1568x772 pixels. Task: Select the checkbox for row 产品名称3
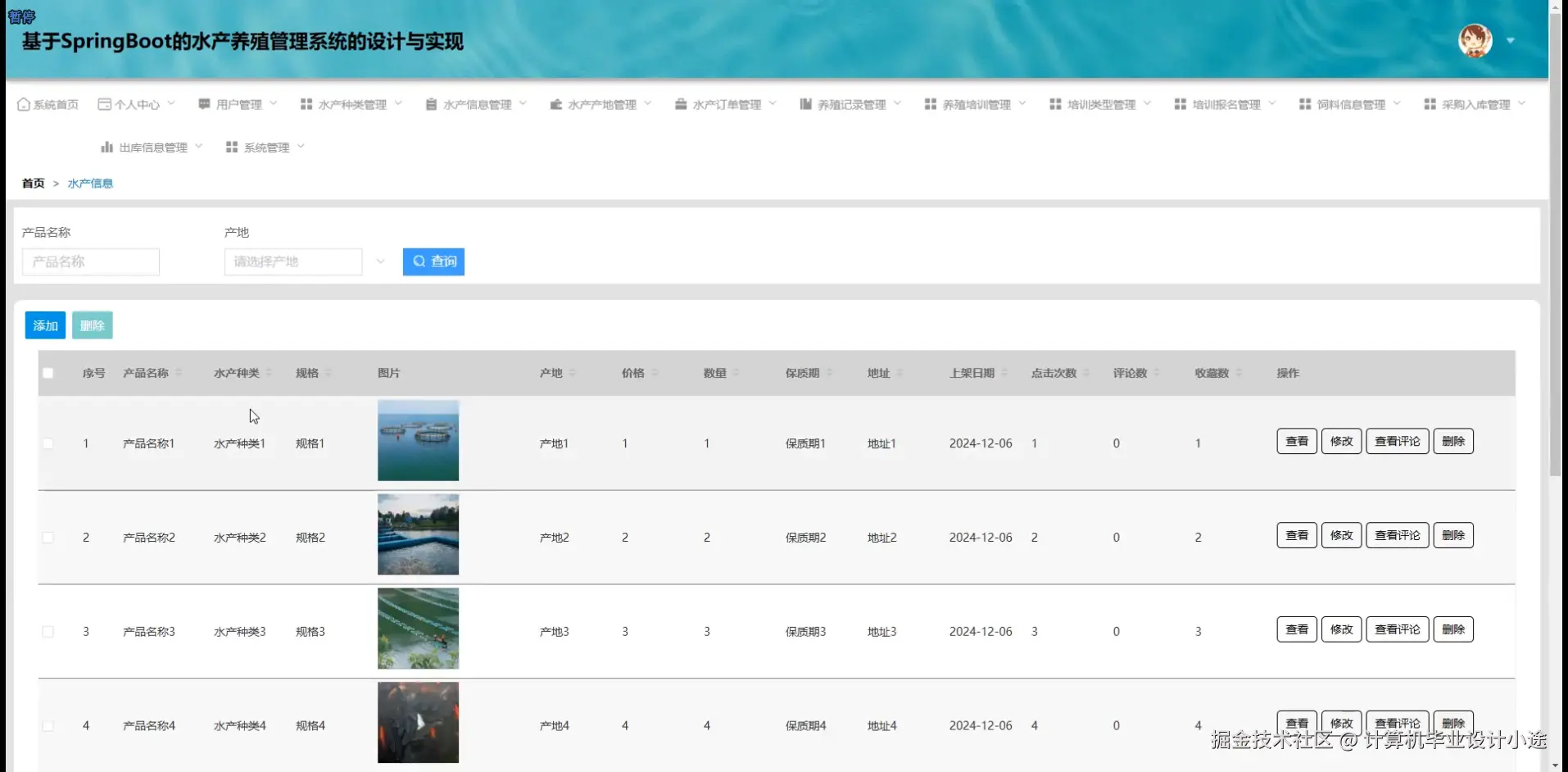click(48, 632)
